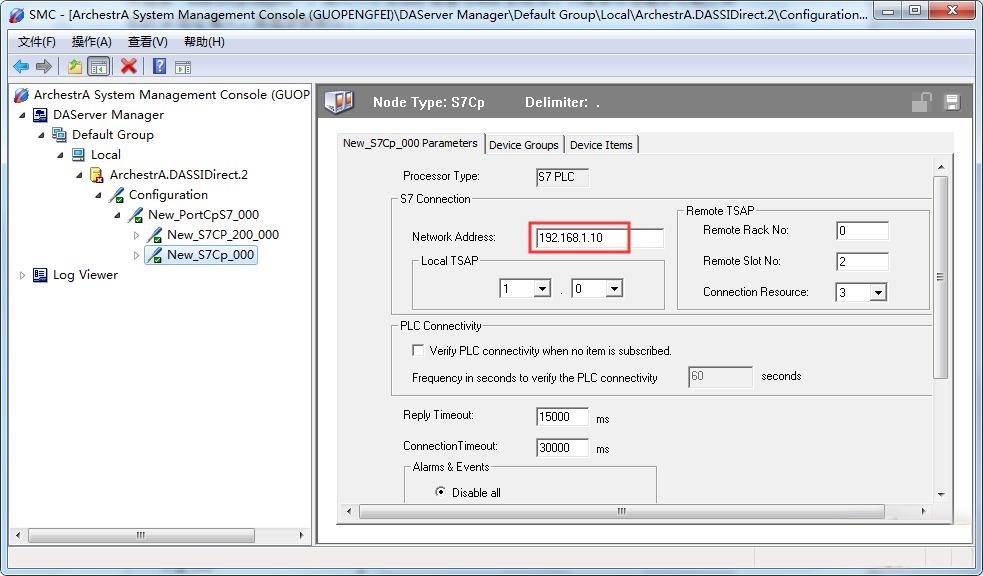Select ArchestrA.DASSIDirect.2 in the tree
The image size is (983, 576).
[x=178, y=175]
